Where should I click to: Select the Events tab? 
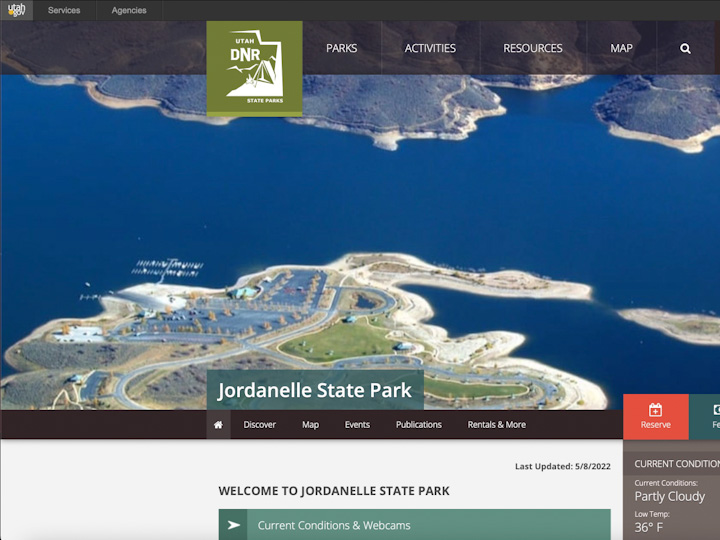click(357, 425)
